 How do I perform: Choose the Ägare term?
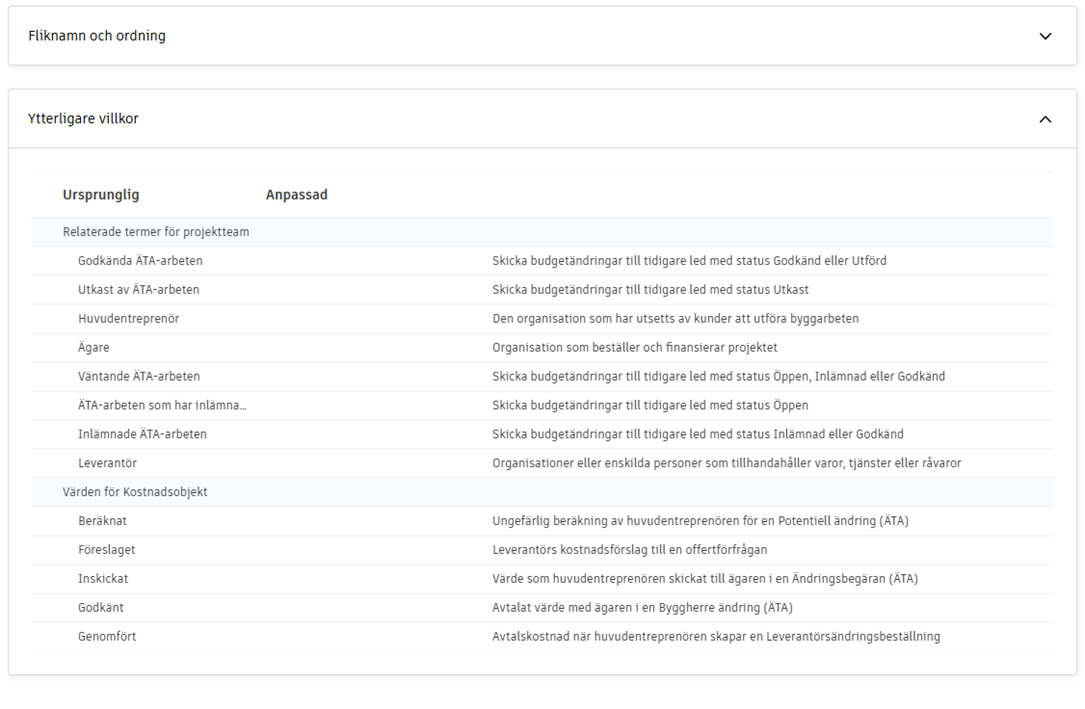[94, 348]
